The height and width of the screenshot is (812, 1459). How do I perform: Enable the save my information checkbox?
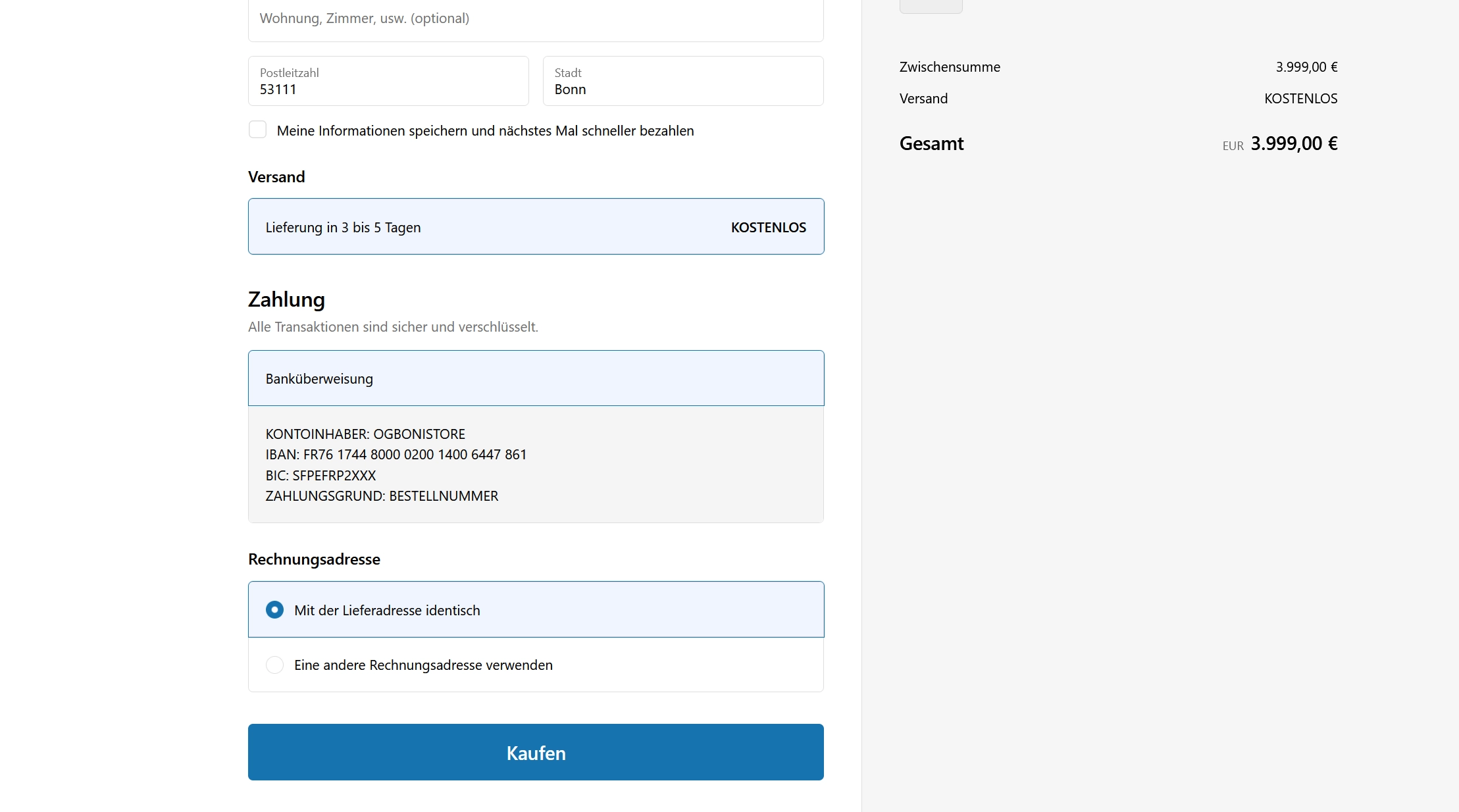[257, 130]
